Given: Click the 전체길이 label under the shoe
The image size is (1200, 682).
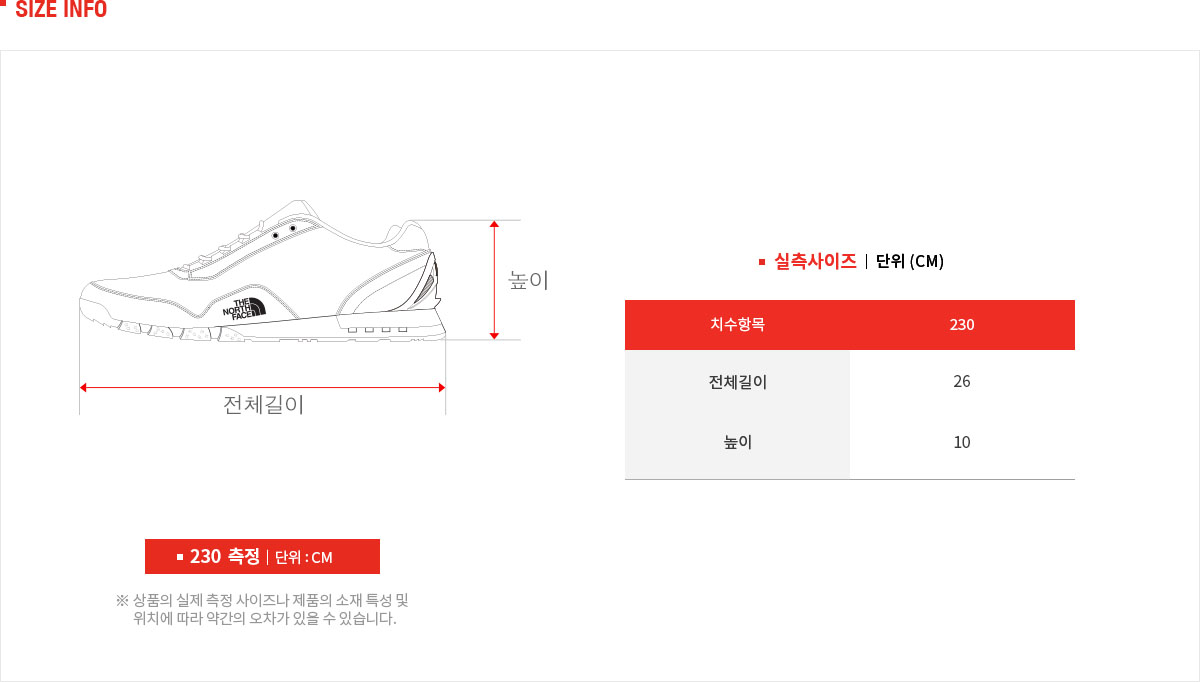Looking at the screenshot, I should pos(263,405).
